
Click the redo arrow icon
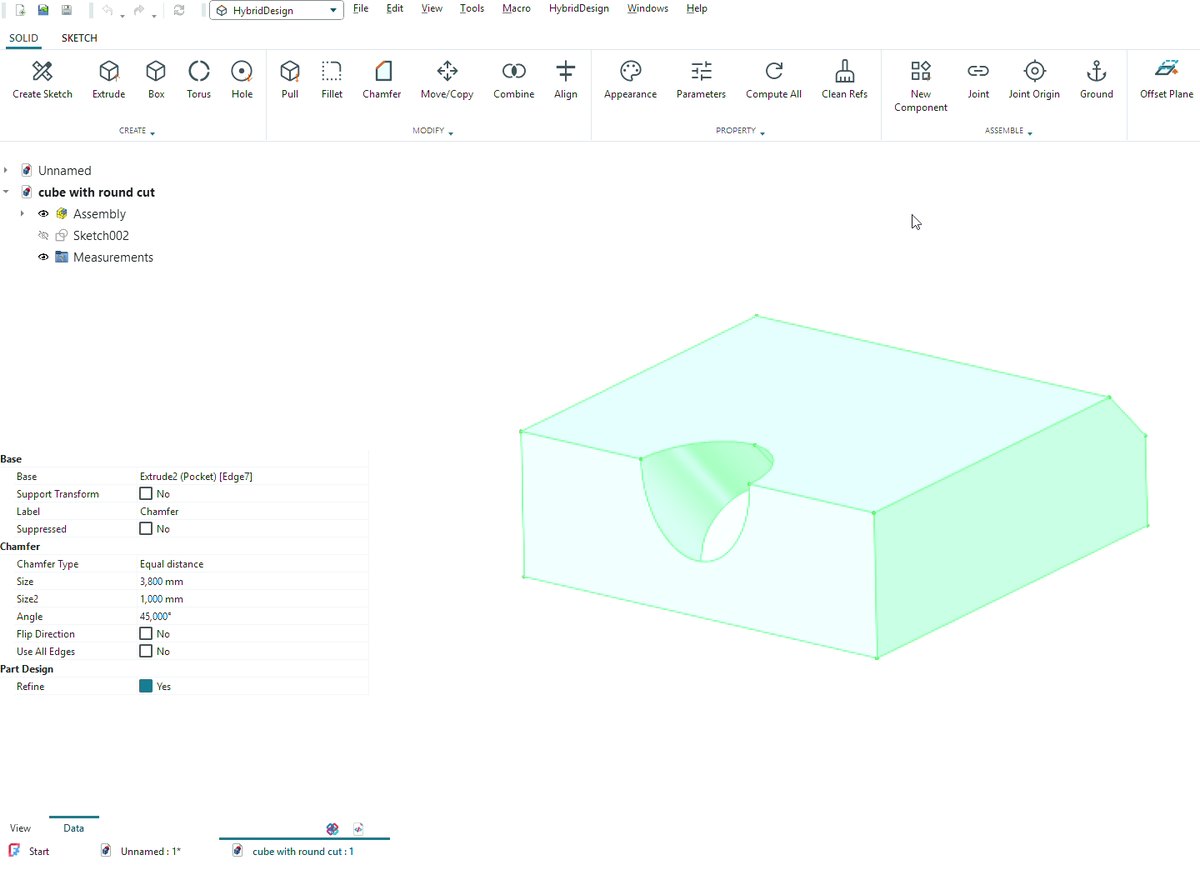[x=139, y=10]
